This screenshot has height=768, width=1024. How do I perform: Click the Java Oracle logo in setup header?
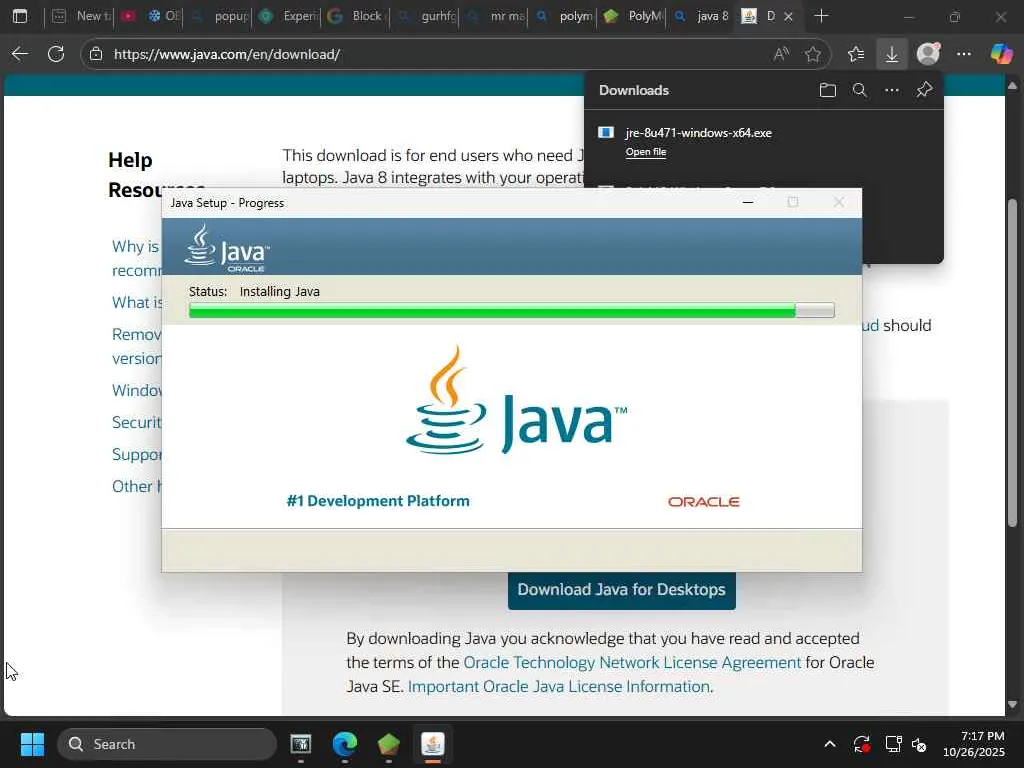(x=227, y=248)
